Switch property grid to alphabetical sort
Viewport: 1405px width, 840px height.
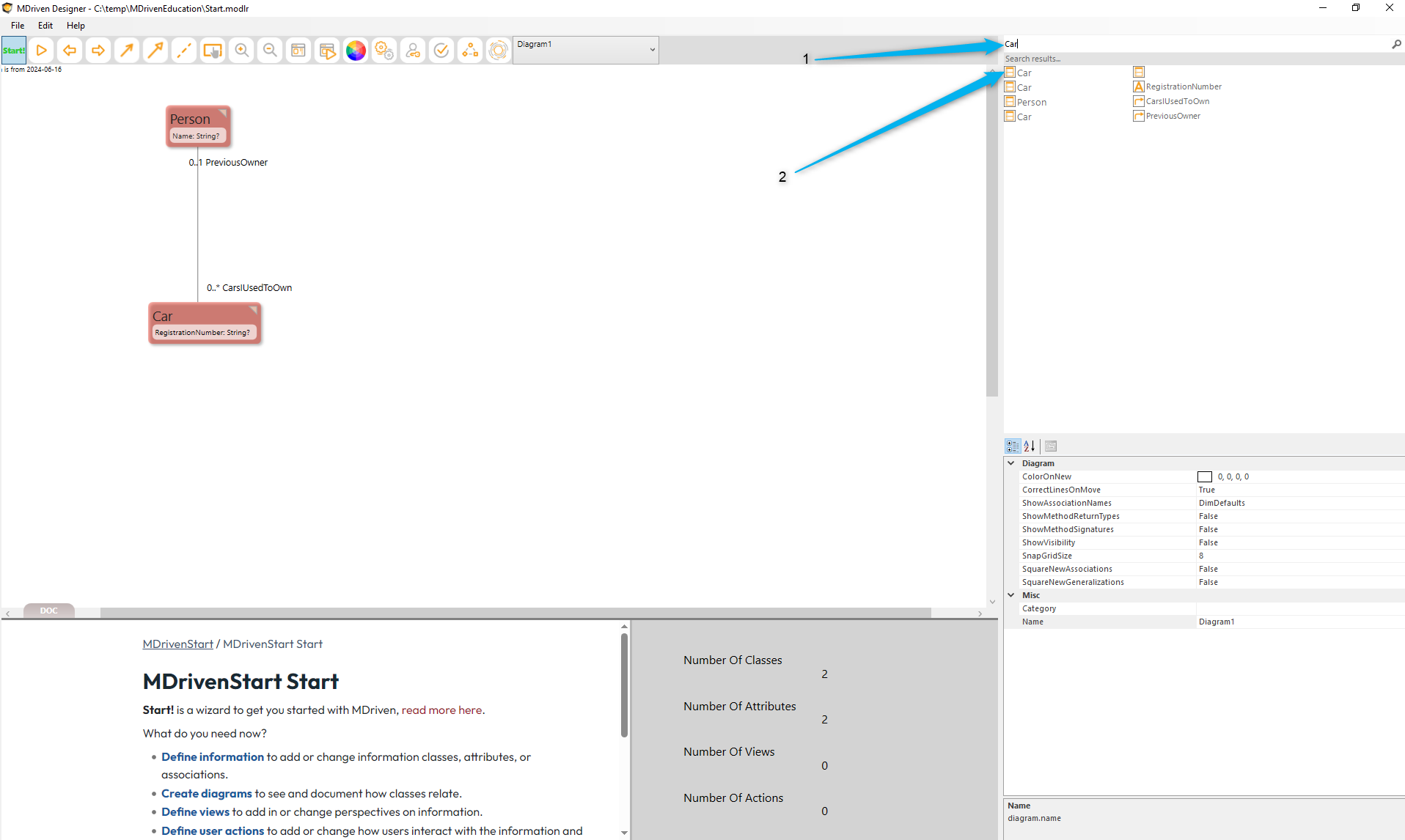pyautogui.click(x=1030, y=446)
